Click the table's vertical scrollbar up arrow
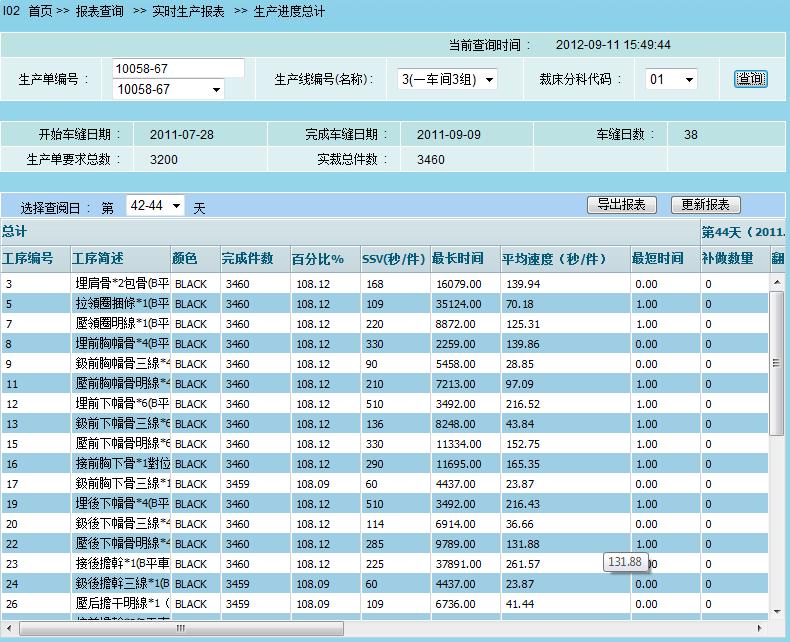The image size is (790, 642). point(777,283)
